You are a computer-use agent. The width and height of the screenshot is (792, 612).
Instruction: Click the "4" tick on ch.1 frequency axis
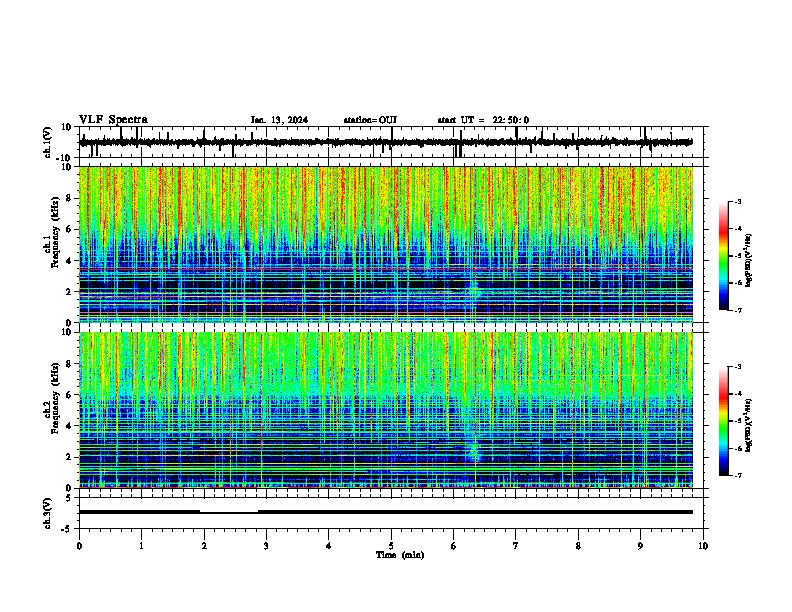point(70,261)
